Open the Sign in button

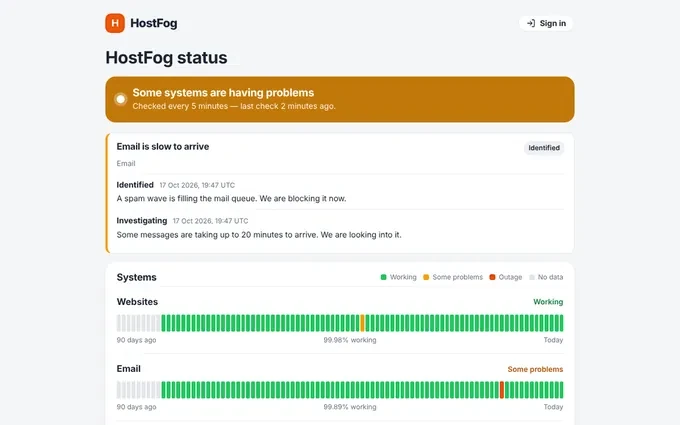546,23
